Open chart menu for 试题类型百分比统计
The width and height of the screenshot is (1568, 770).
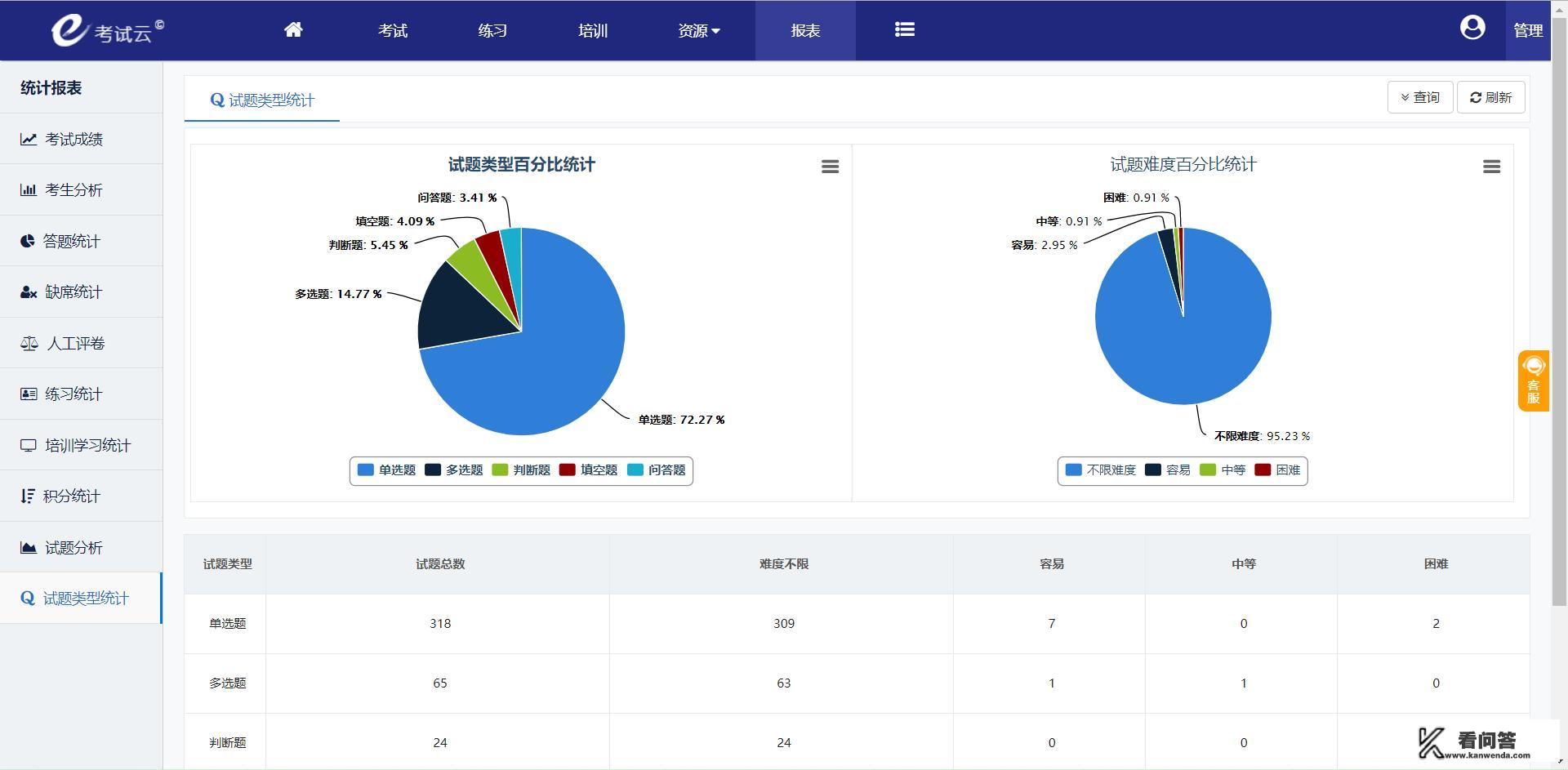pos(830,167)
